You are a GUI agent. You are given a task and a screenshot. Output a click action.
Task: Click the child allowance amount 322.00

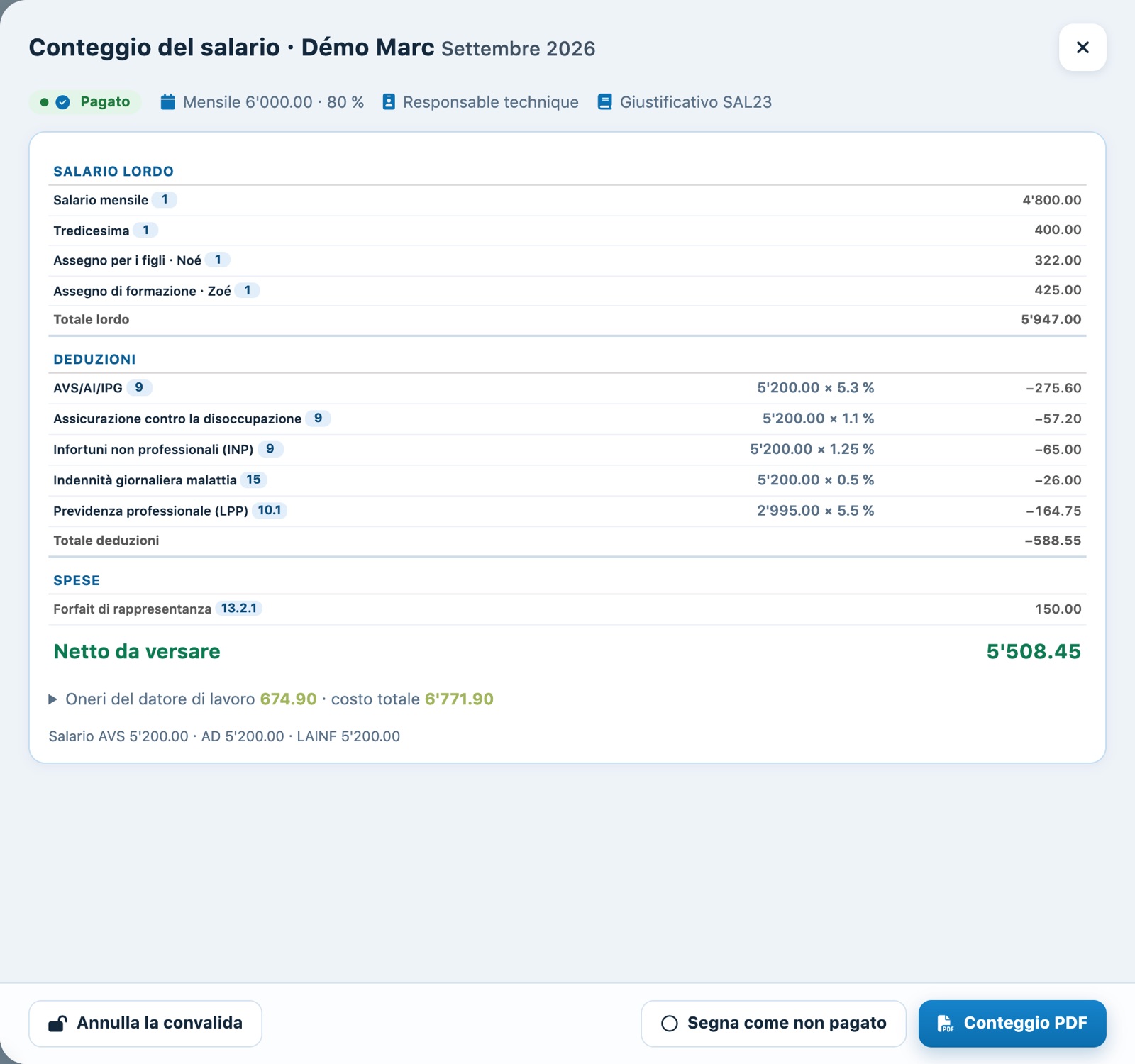pyautogui.click(x=1058, y=260)
